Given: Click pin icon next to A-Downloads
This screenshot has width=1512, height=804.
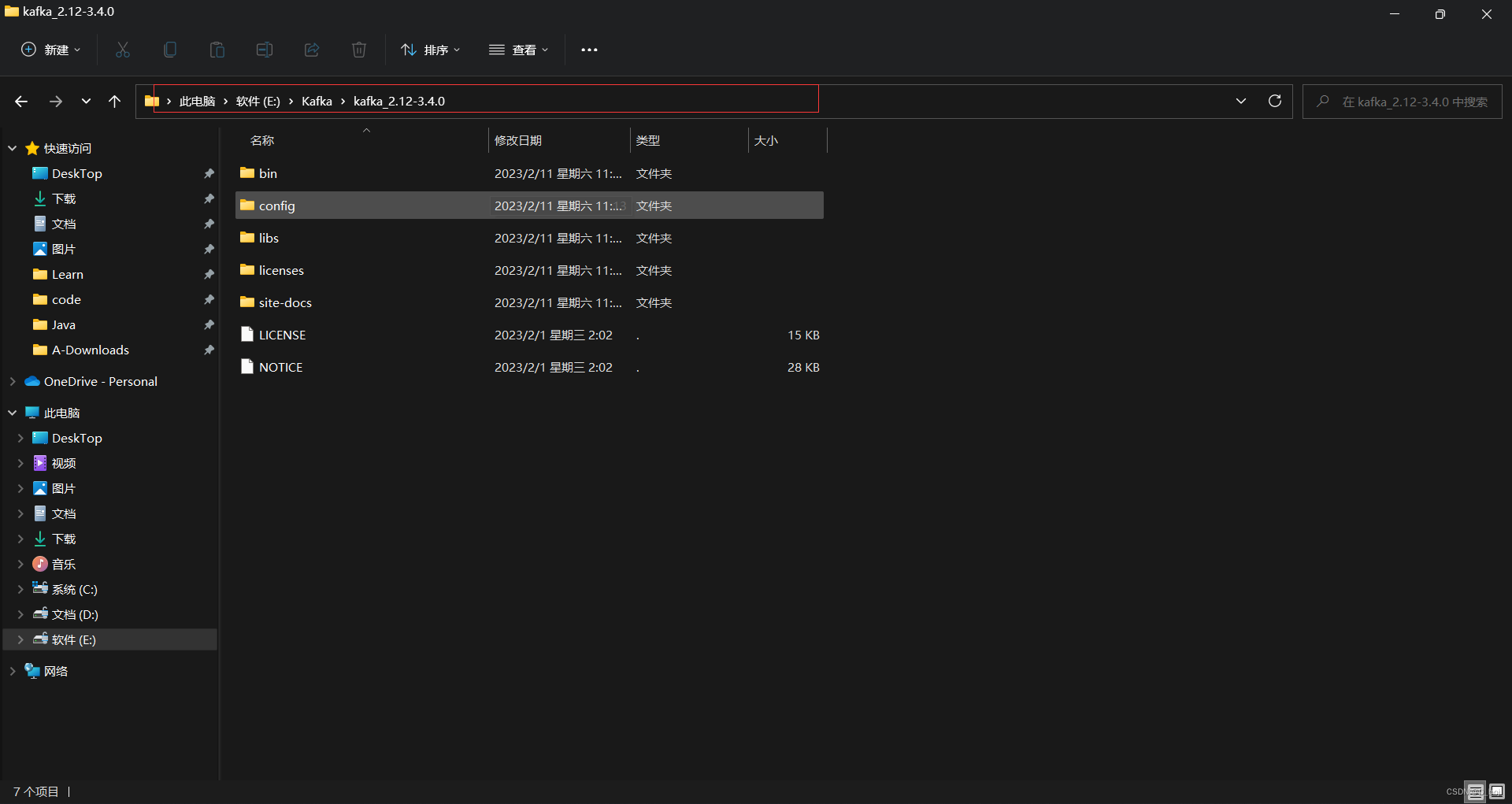Looking at the screenshot, I should click(209, 350).
